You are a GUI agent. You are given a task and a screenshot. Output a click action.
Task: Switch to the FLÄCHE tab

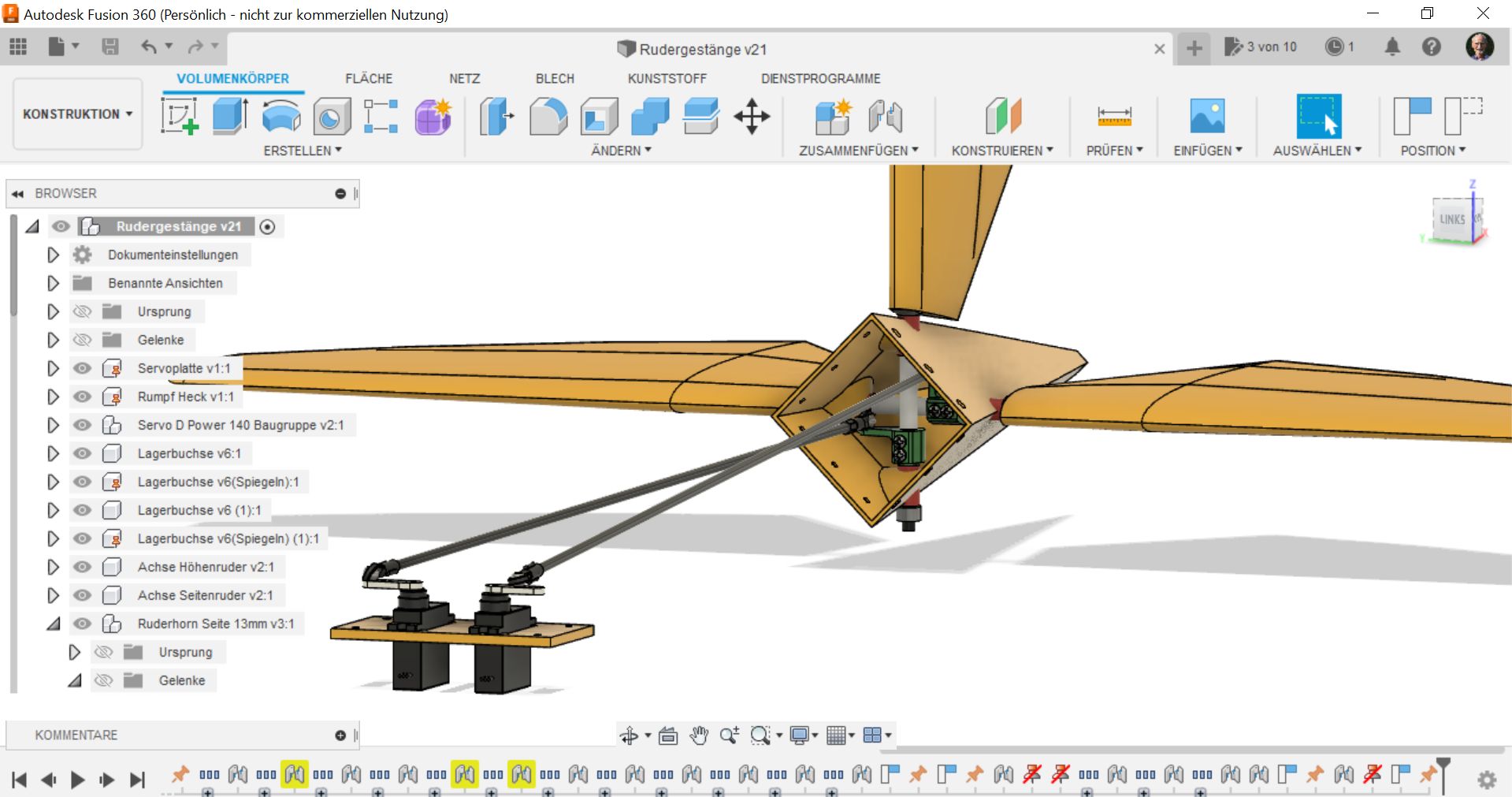click(369, 79)
